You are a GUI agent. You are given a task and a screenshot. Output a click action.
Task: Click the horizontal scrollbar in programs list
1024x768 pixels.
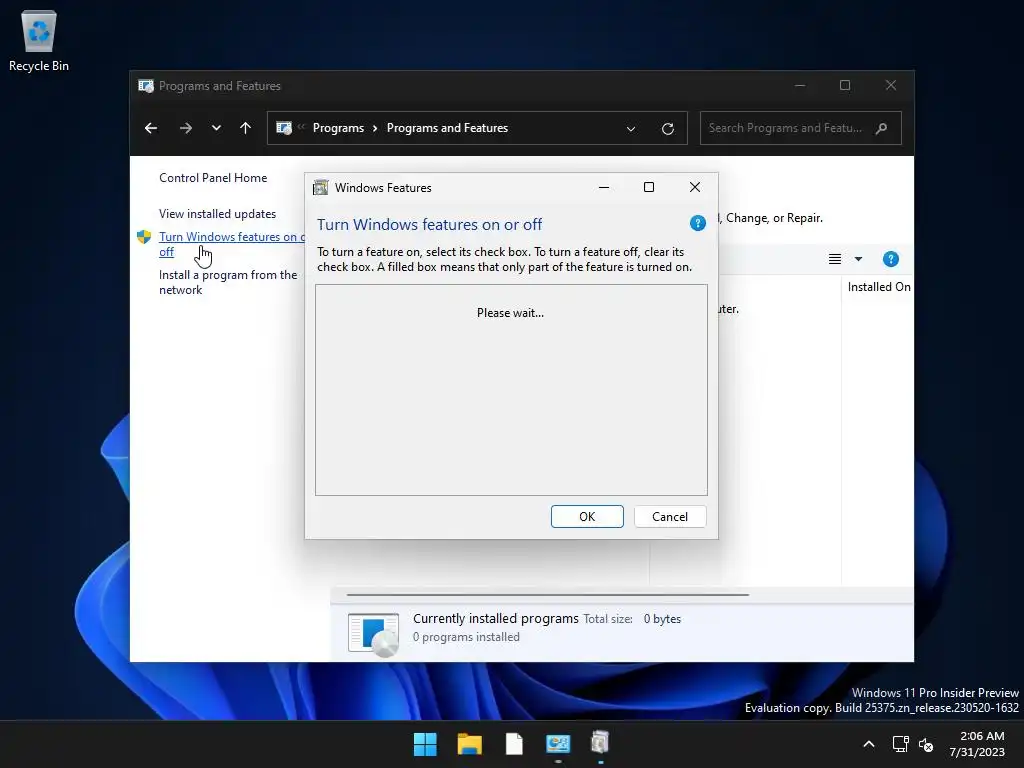(547, 595)
